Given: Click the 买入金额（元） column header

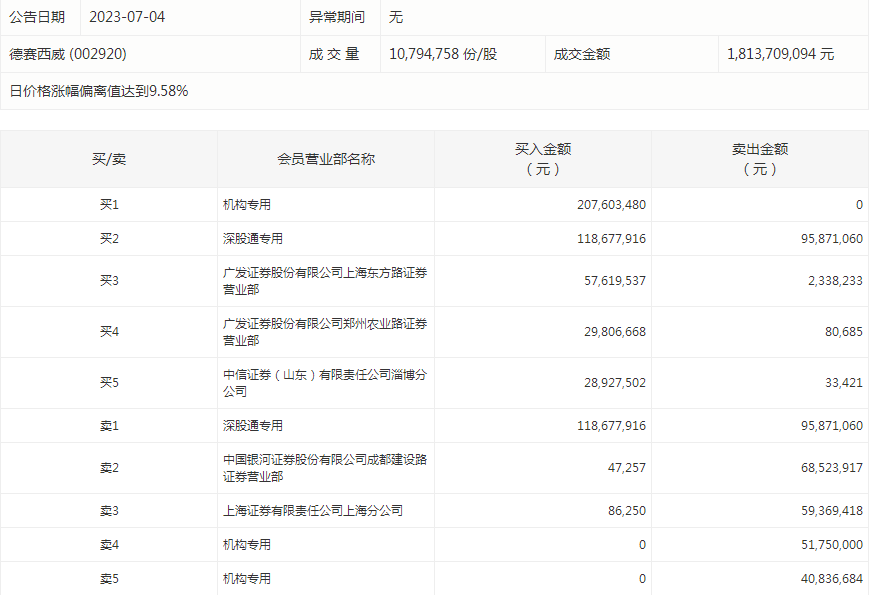Looking at the screenshot, I should click(543, 159).
